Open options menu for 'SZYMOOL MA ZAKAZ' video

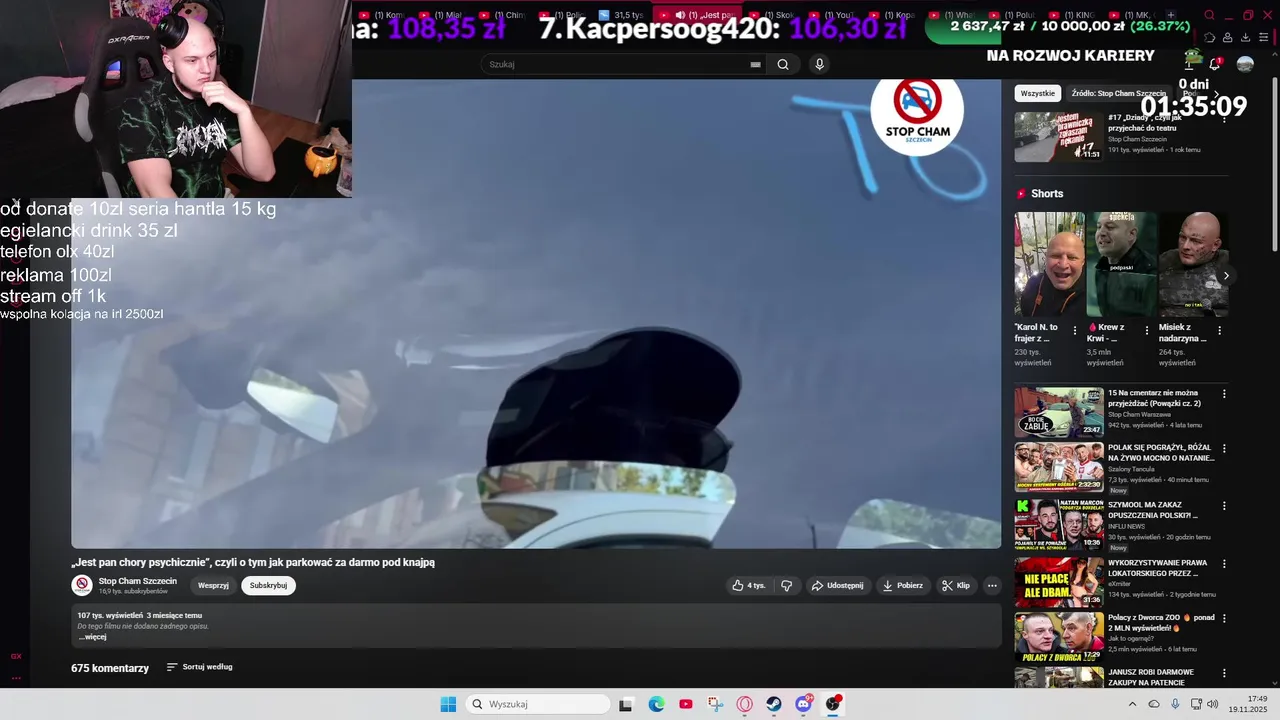(1224, 506)
